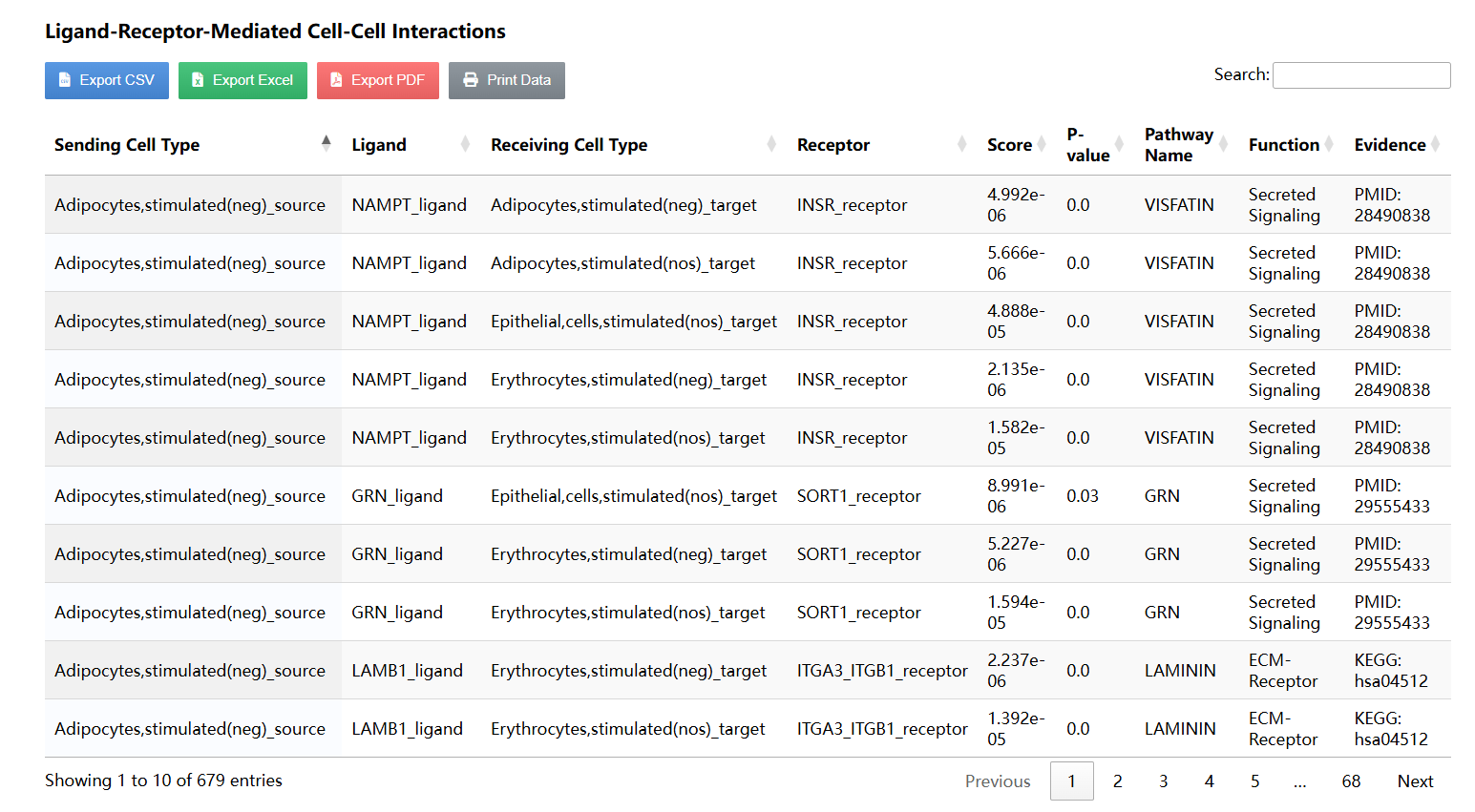This screenshot has width=1475, height=812.
Task: Click the Export PDF button
Action: [x=377, y=80]
